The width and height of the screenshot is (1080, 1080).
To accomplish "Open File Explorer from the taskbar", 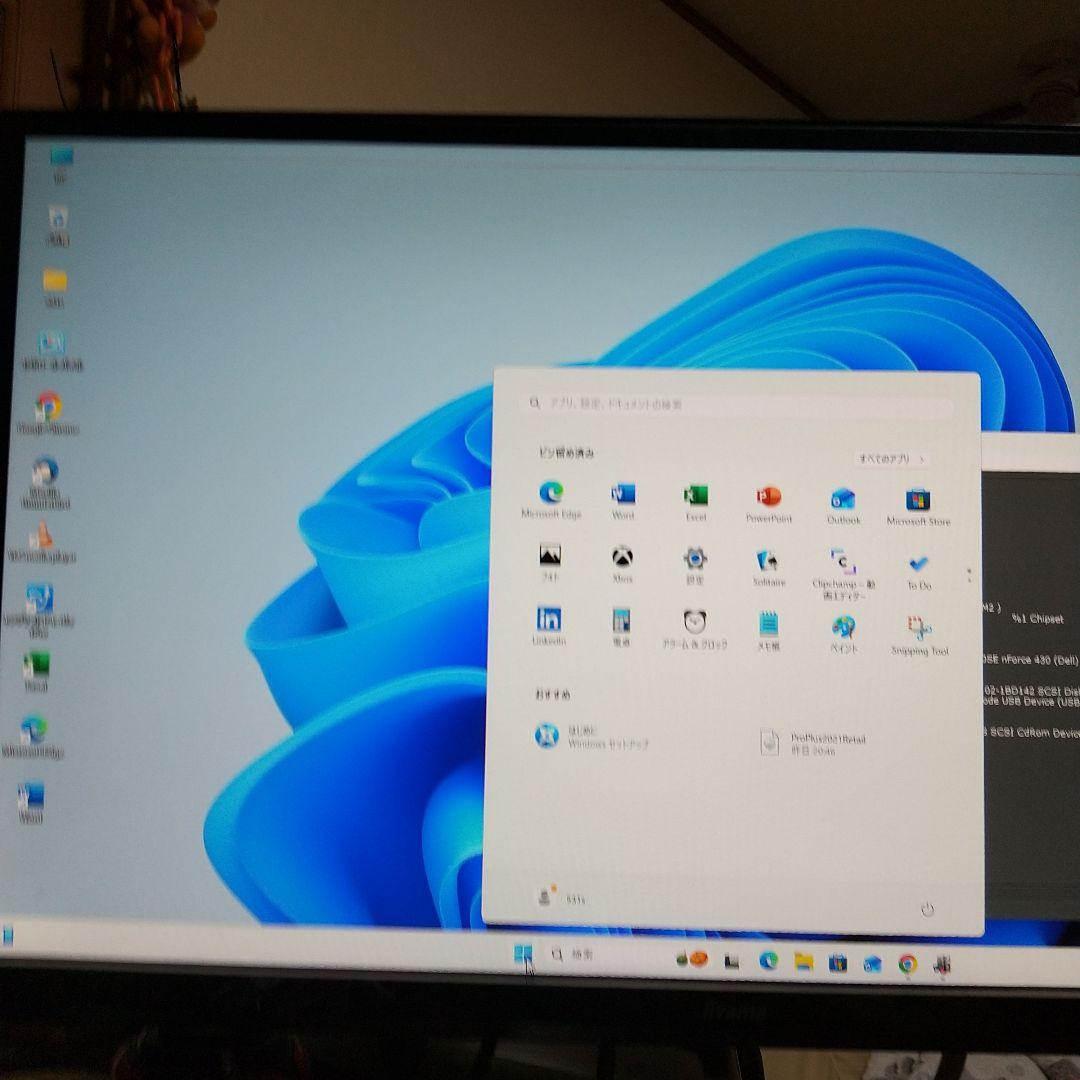I will [x=803, y=962].
